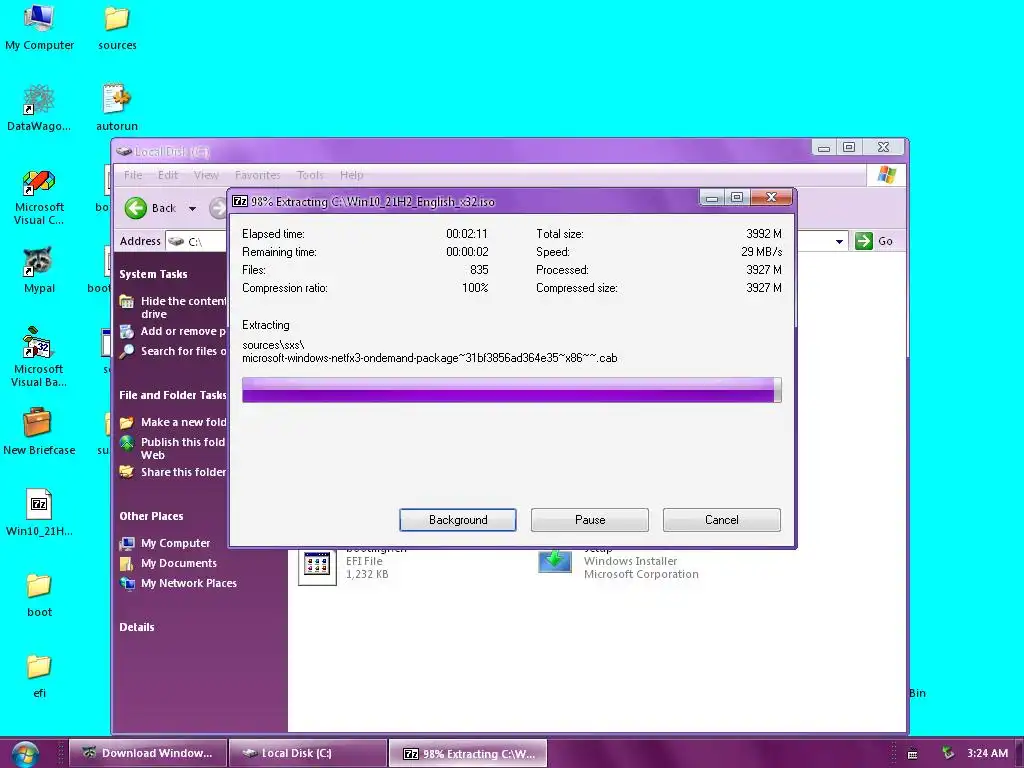This screenshot has width=1024, height=768.
Task: Click Share this folder link
Action: [173, 472]
